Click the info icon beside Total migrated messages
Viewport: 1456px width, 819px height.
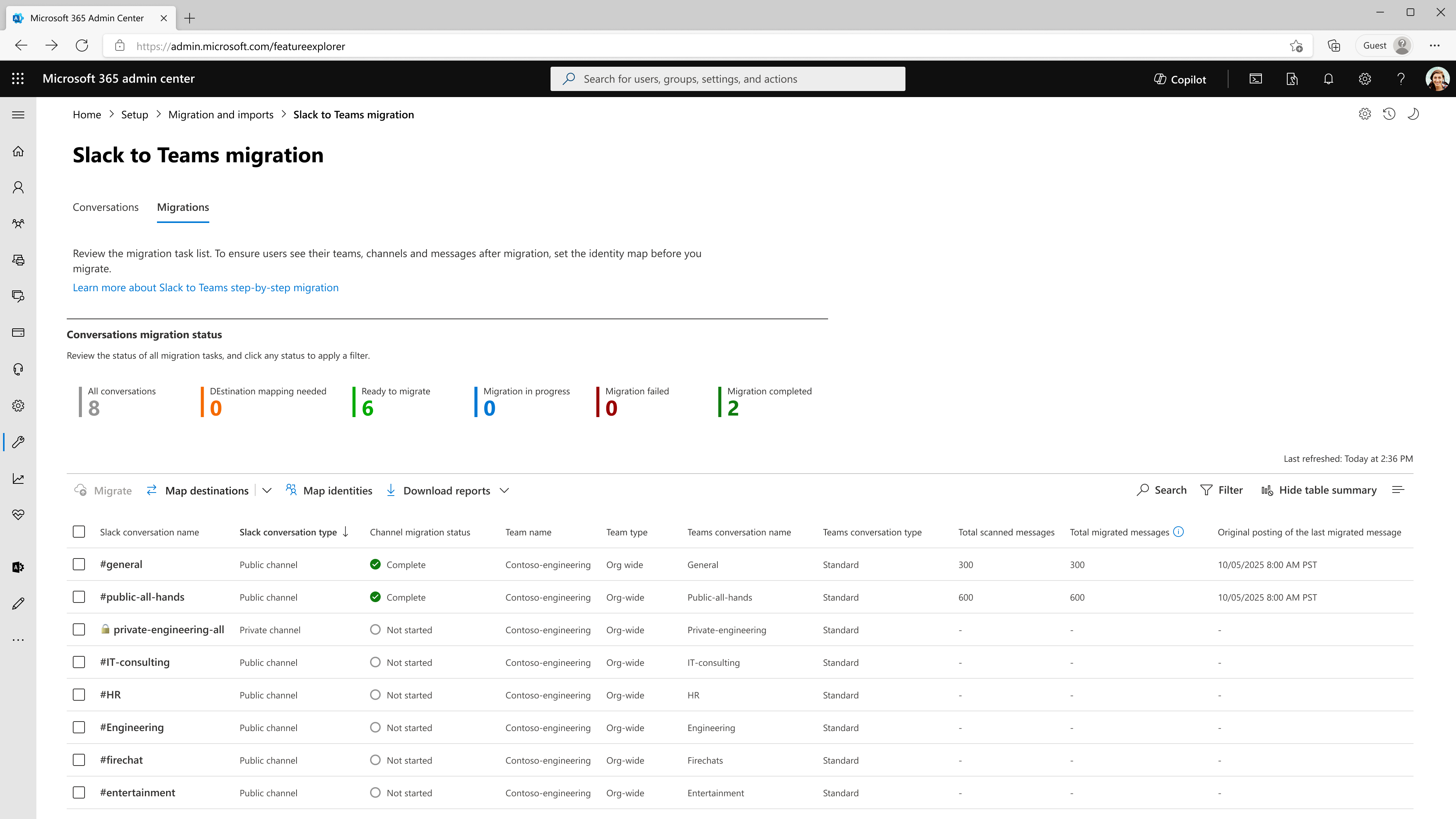(x=1178, y=532)
